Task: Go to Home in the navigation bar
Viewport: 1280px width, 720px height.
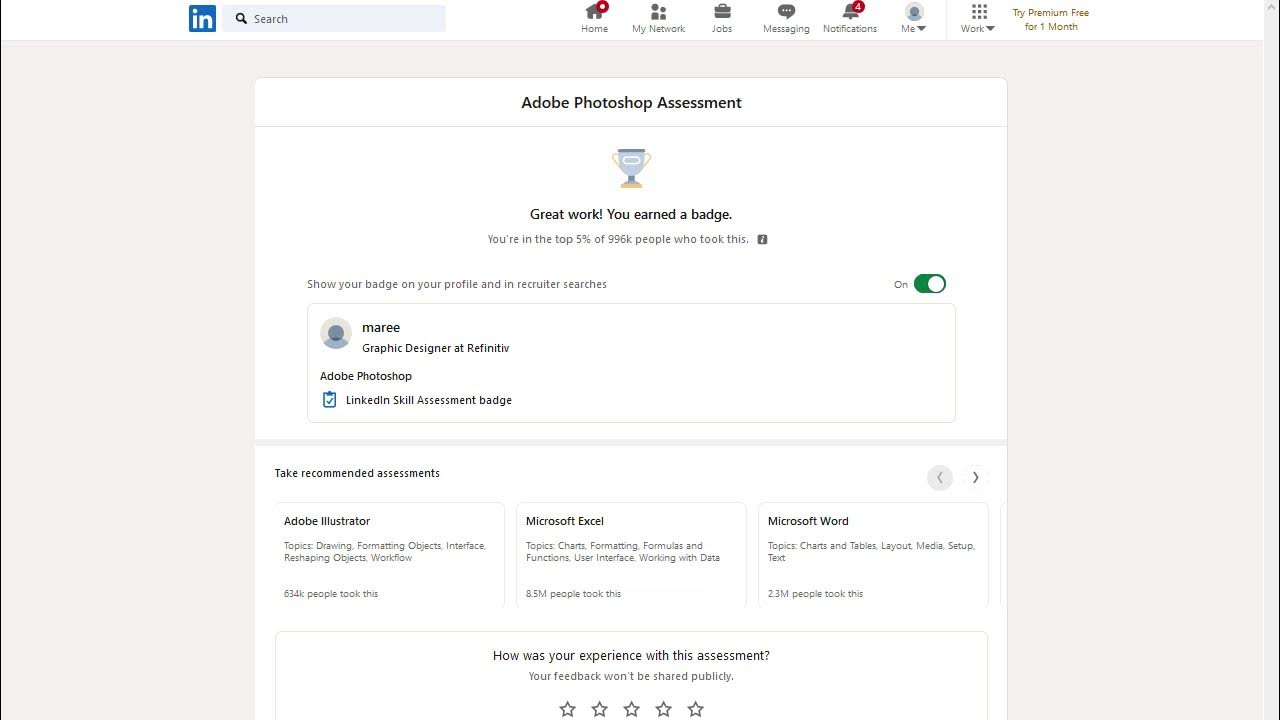Action: 595,19
